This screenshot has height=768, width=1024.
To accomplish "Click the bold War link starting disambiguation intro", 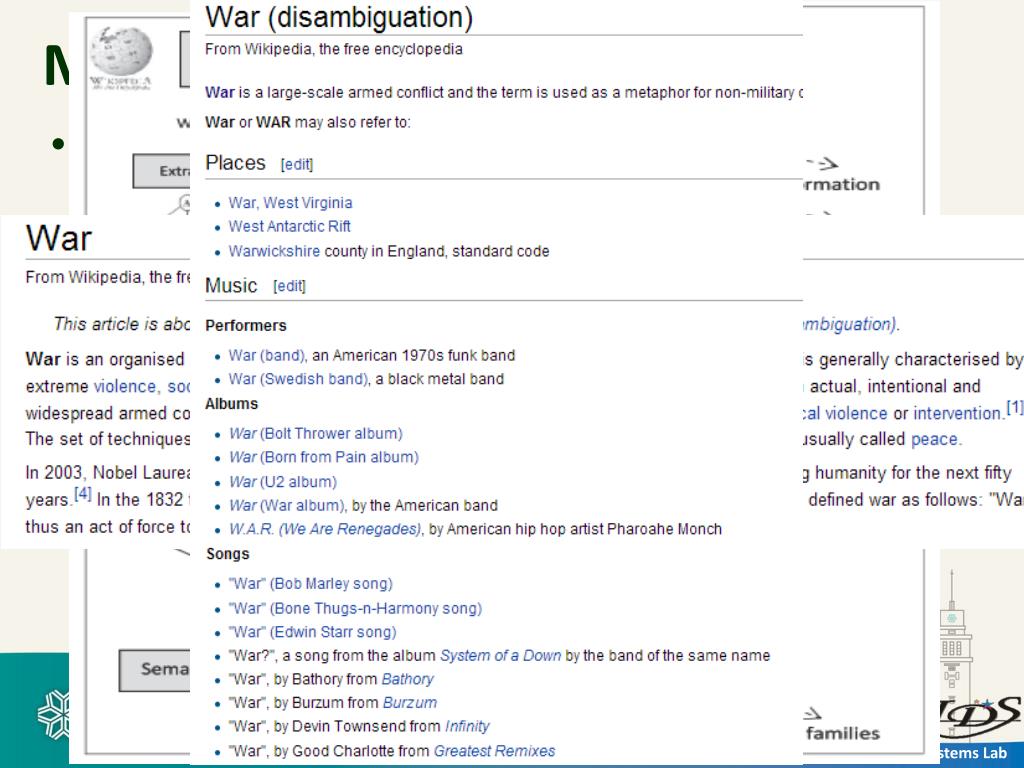I will pyautogui.click(x=219, y=93).
